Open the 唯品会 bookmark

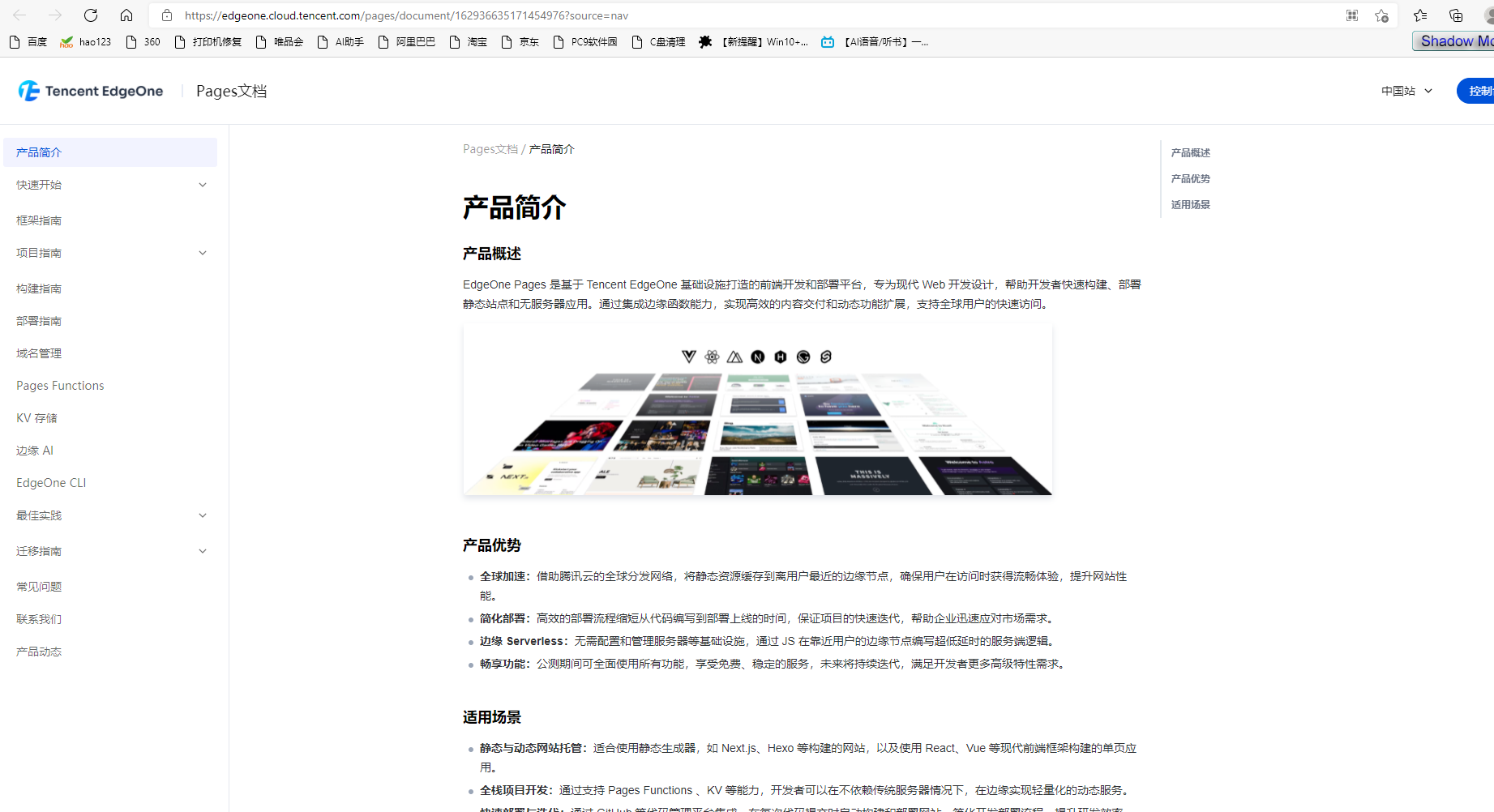tap(279, 42)
